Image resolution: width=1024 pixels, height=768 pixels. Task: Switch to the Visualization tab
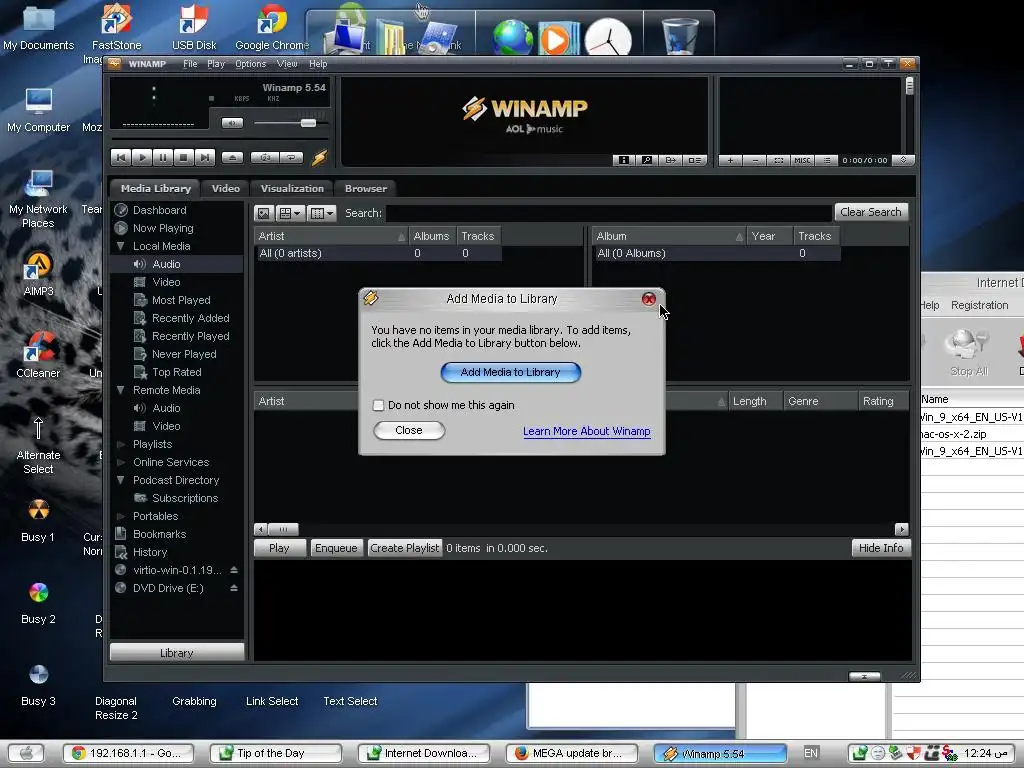(x=292, y=188)
